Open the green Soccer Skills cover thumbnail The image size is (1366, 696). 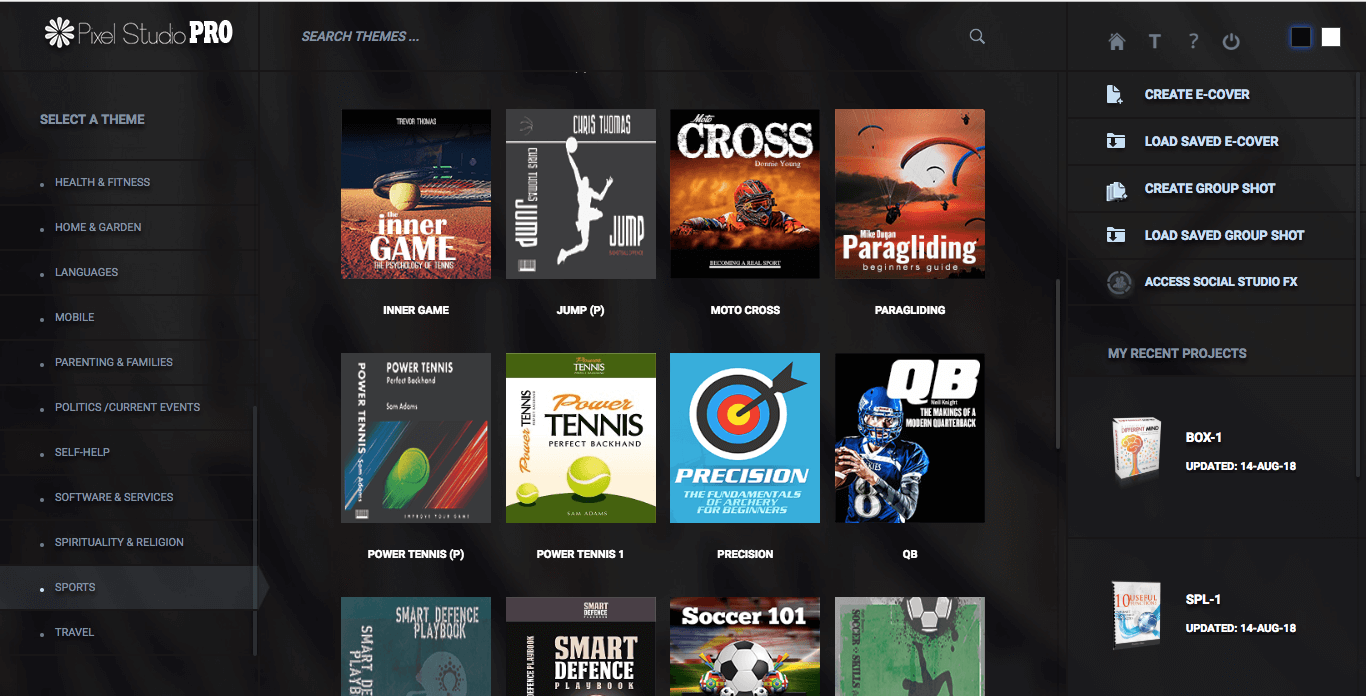point(910,646)
